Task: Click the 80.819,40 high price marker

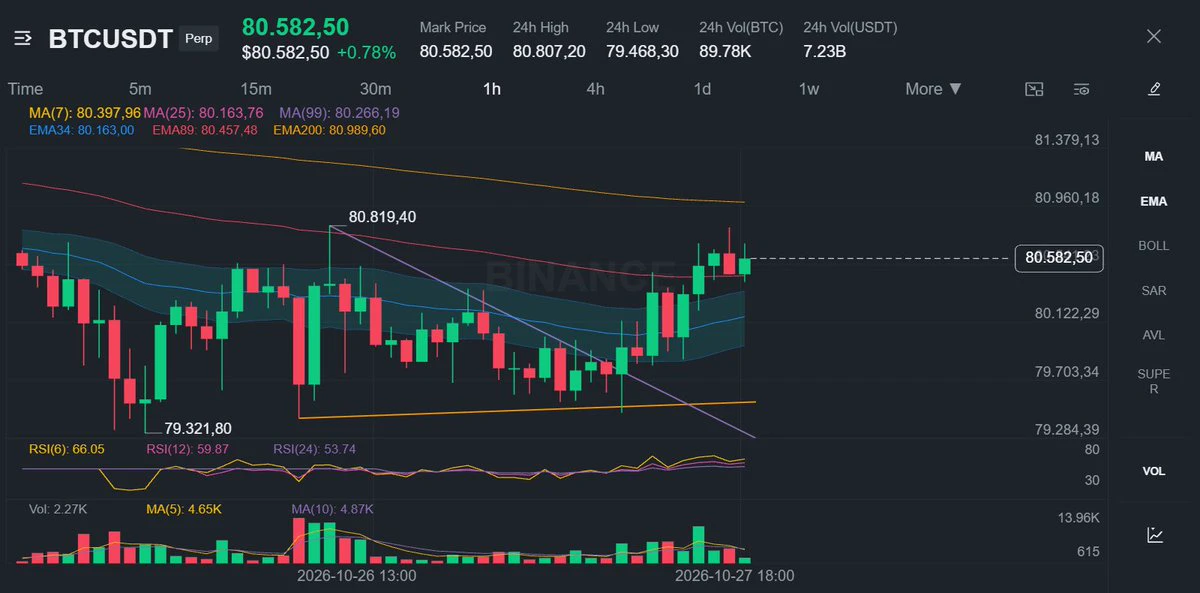Action: pos(382,216)
